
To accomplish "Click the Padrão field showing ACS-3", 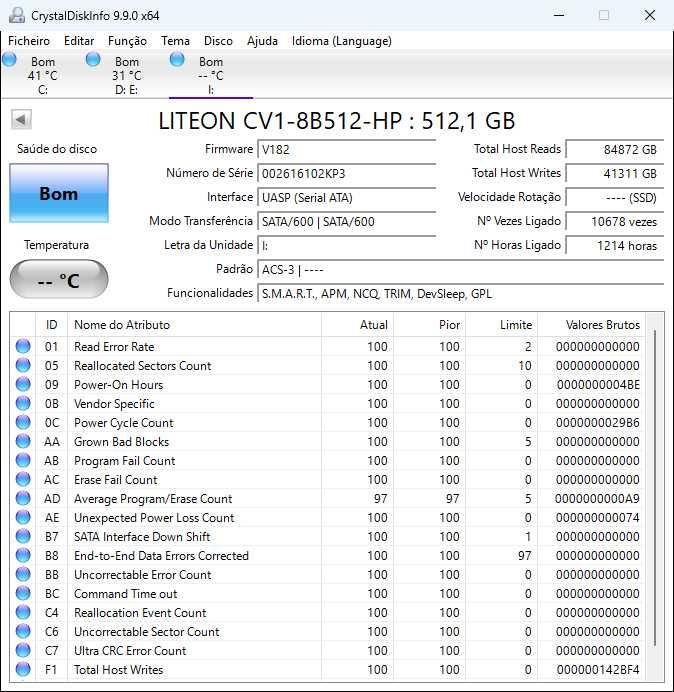I will 460,269.
